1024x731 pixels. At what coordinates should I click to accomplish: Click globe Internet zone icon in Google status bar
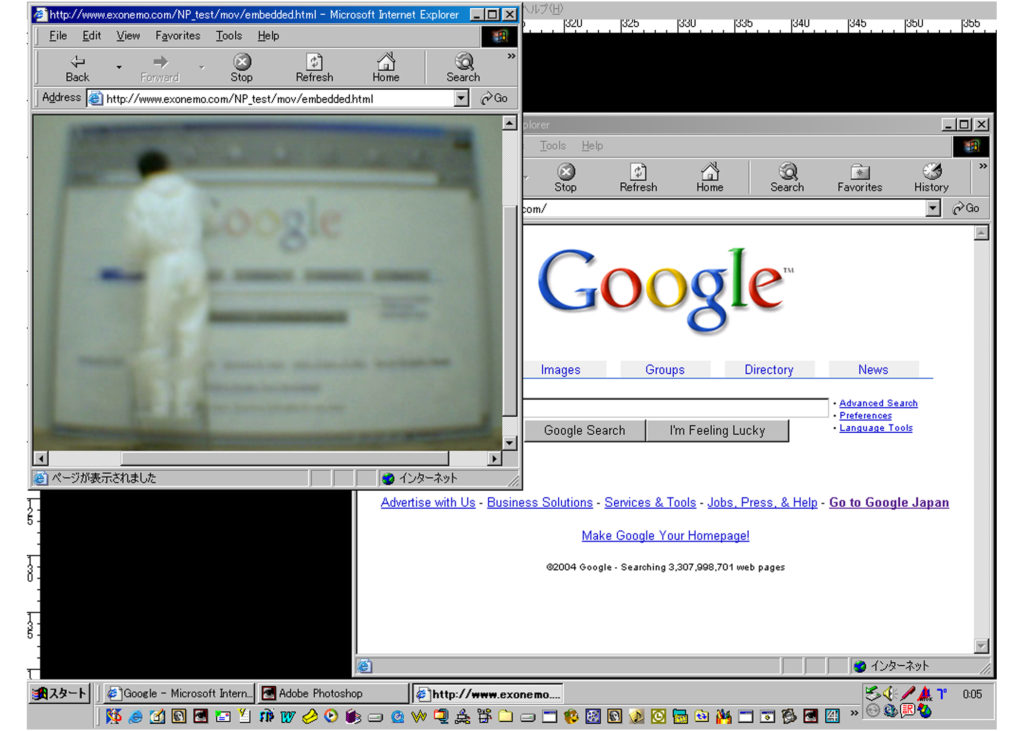(860, 666)
